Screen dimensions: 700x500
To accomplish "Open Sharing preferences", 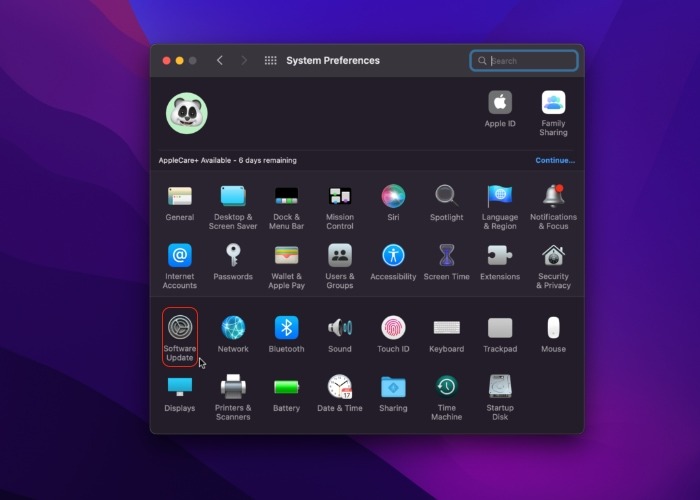I will pyautogui.click(x=393, y=393).
